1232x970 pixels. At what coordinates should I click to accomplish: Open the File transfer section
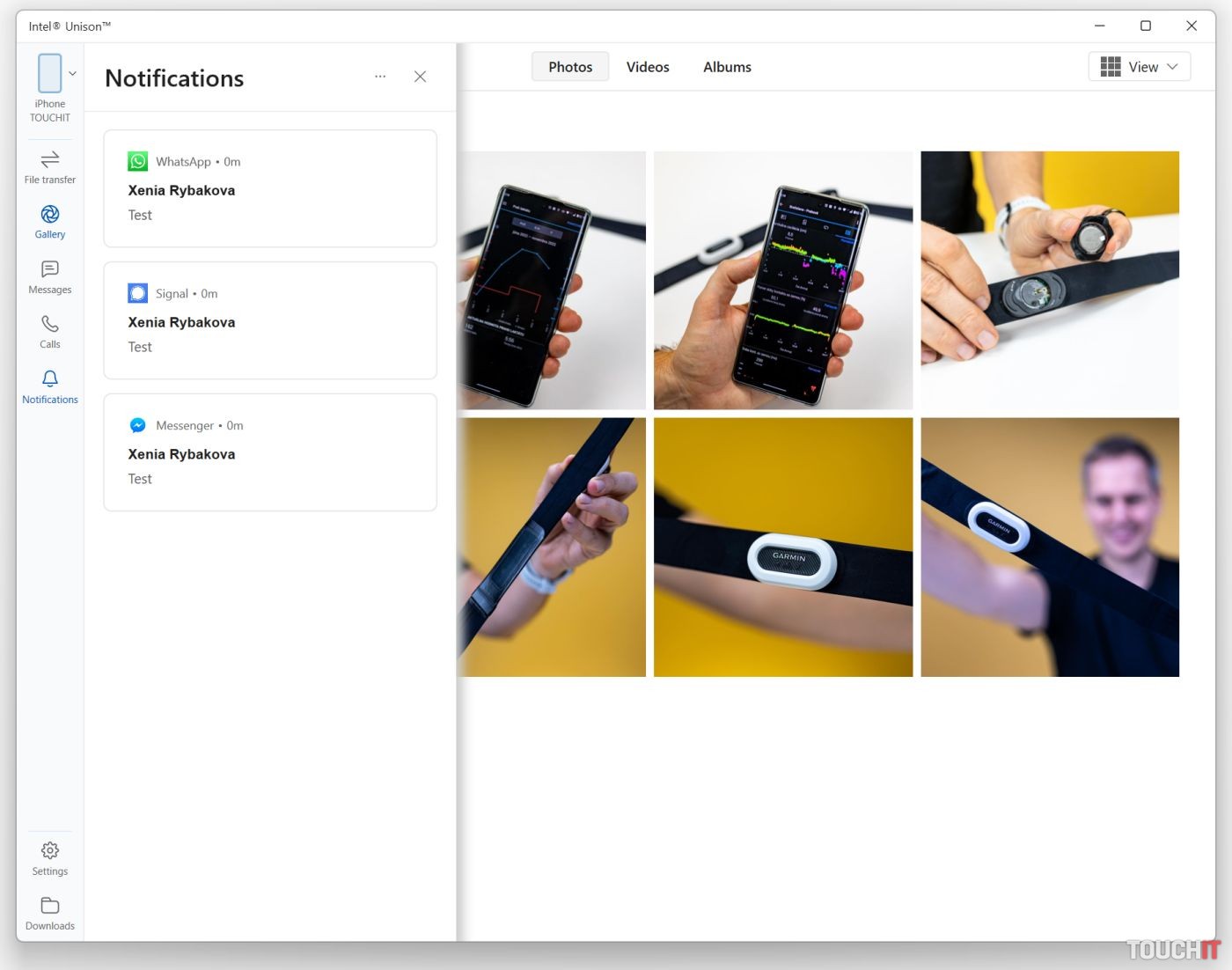(x=50, y=167)
